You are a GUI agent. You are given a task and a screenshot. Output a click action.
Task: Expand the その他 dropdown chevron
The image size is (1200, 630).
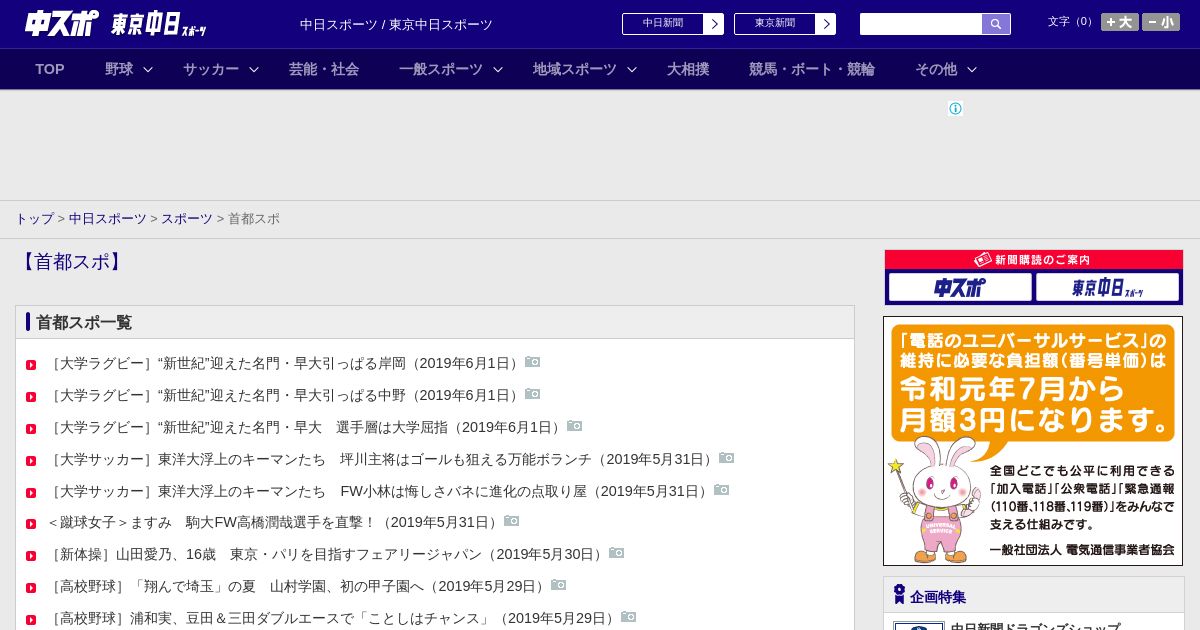(972, 69)
